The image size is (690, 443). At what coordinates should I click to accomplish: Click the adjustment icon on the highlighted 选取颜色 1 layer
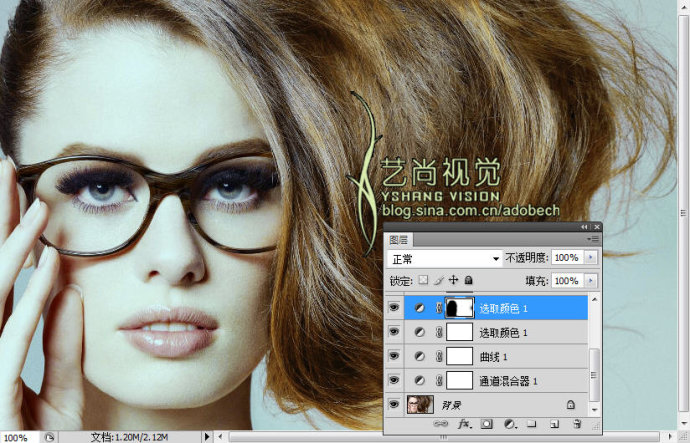(x=420, y=308)
